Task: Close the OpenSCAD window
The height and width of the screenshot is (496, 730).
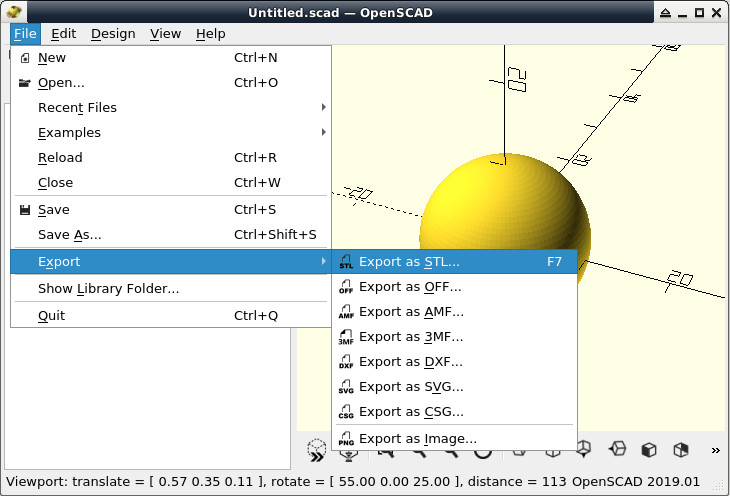Action: click(717, 13)
